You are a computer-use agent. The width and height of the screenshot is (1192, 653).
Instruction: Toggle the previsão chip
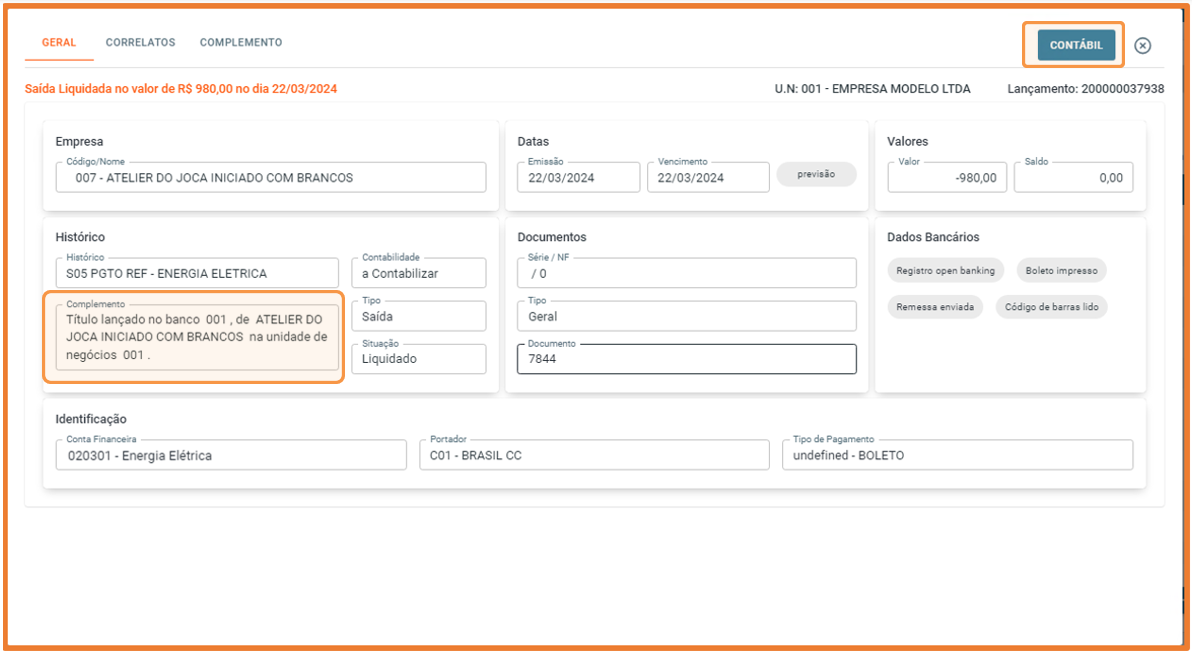816,174
